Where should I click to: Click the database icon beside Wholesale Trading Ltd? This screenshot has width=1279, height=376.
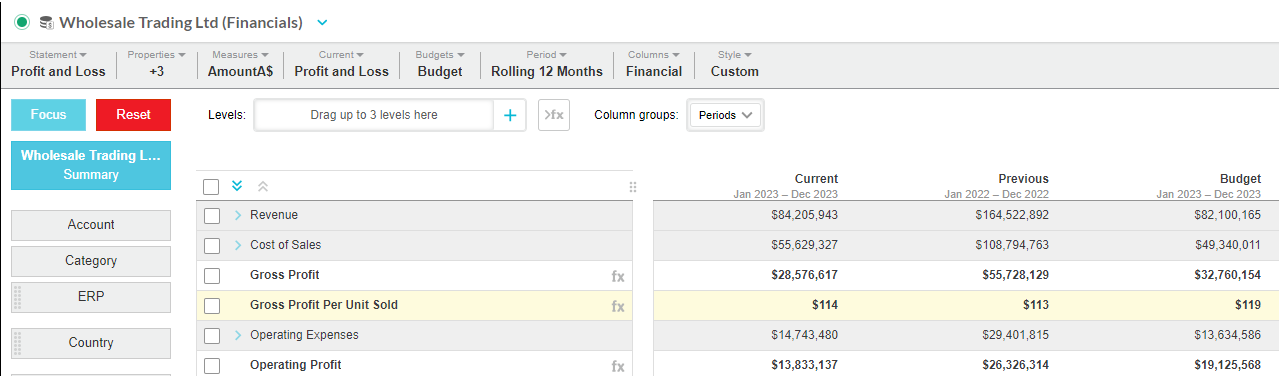(x=46, y=22)
